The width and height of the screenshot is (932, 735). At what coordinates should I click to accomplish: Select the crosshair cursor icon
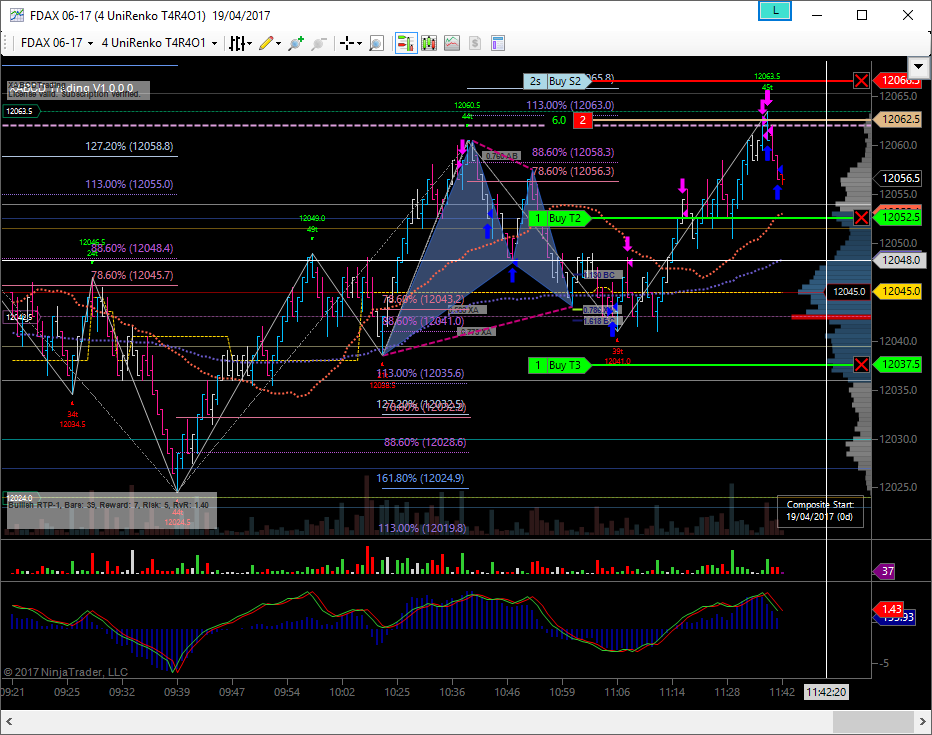click(347, 43)
